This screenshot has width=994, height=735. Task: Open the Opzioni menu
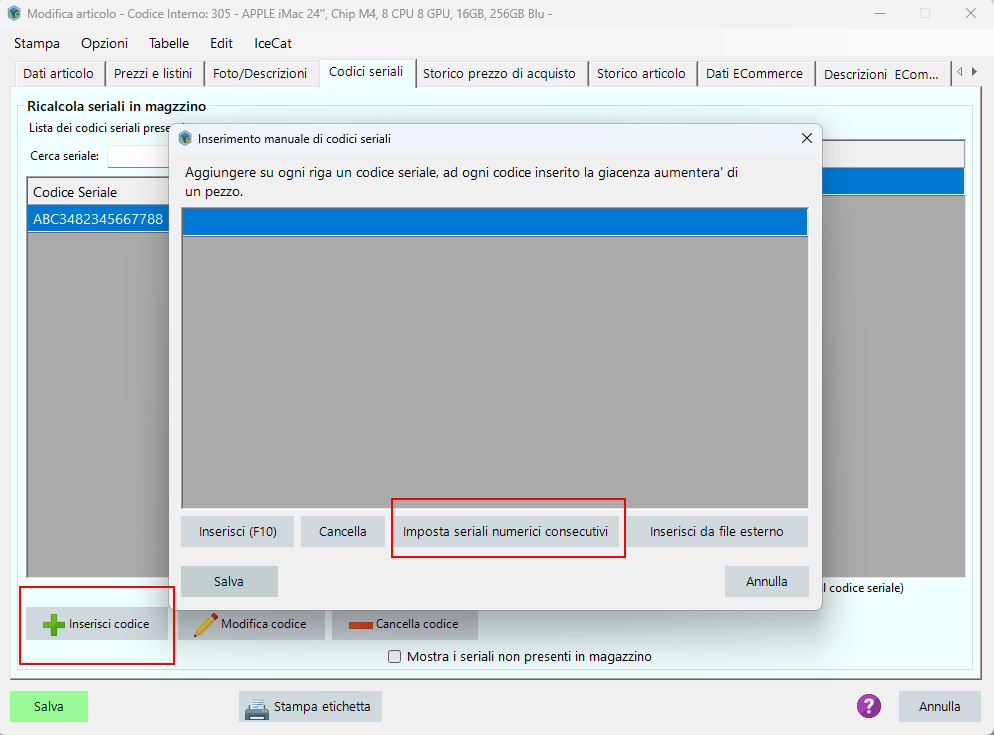click(104, 43)
